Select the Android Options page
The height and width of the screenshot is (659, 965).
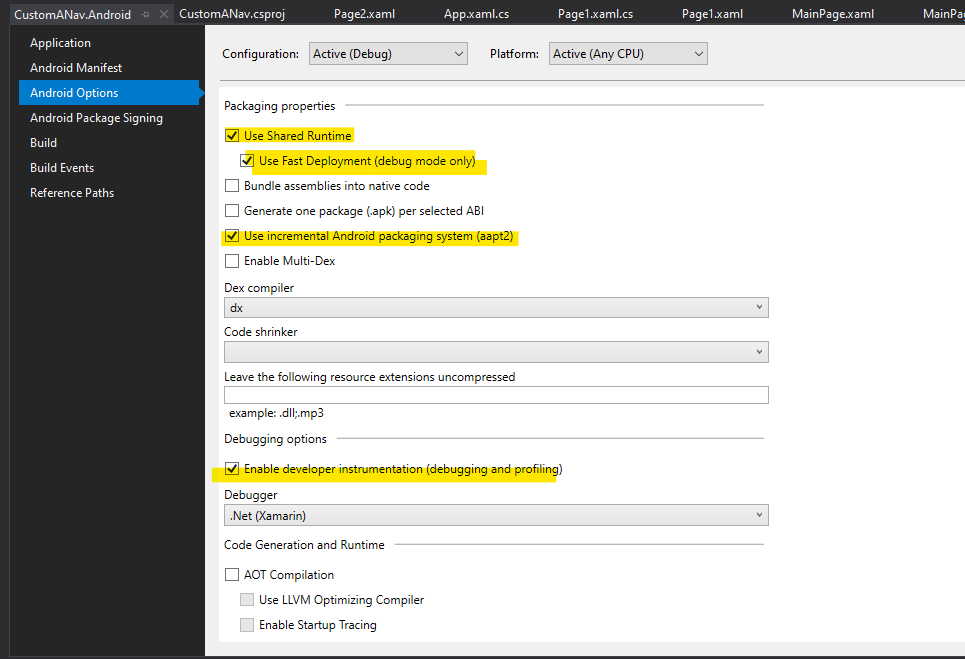[x=108, y=93]
